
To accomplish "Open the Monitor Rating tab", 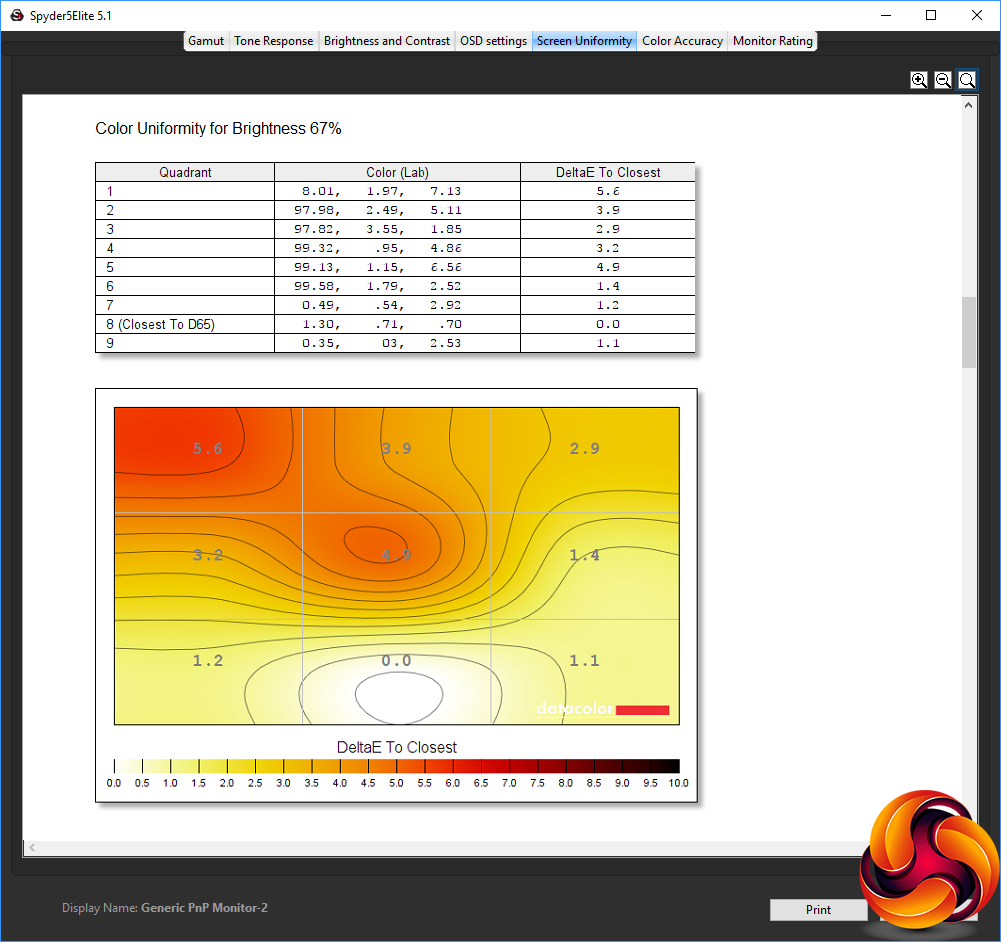I will coord(772,41).
